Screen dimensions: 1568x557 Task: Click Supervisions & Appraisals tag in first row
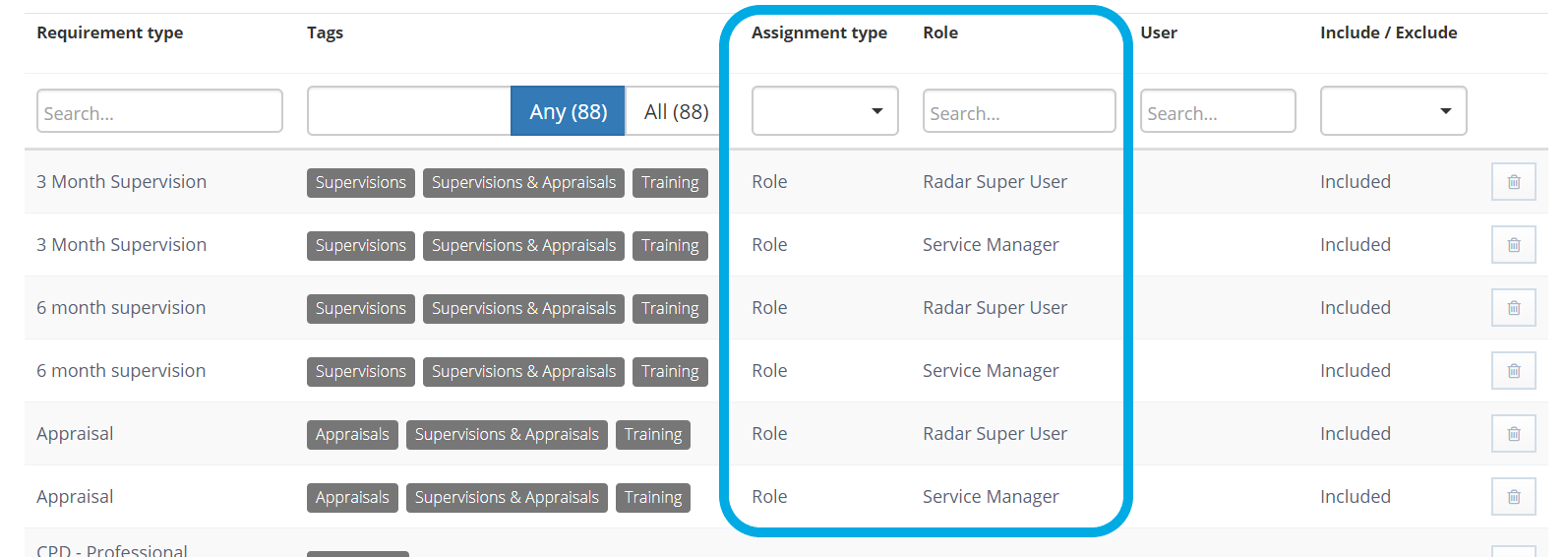[523, 182]
